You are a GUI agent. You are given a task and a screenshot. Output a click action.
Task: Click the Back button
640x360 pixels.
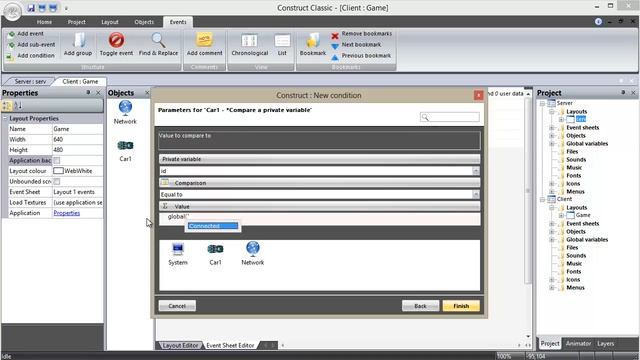coord(420,306)
